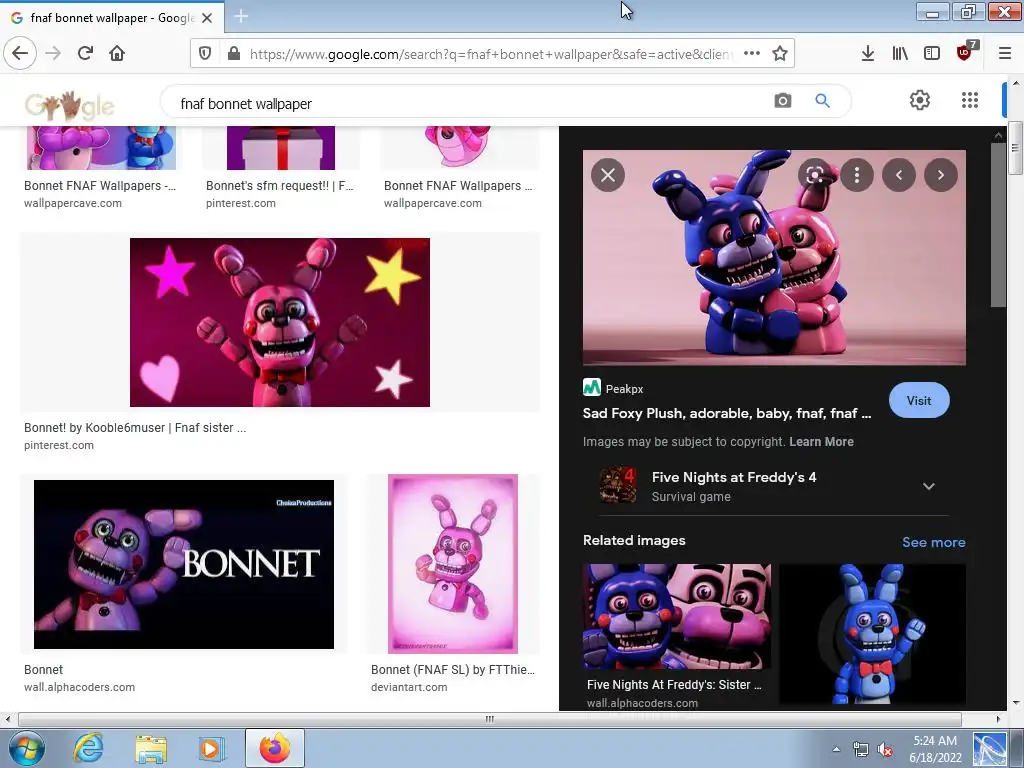The image size is (1024, 768).
Task: Click the horizontal scrollbar thumb
Action: pos(490,719)
